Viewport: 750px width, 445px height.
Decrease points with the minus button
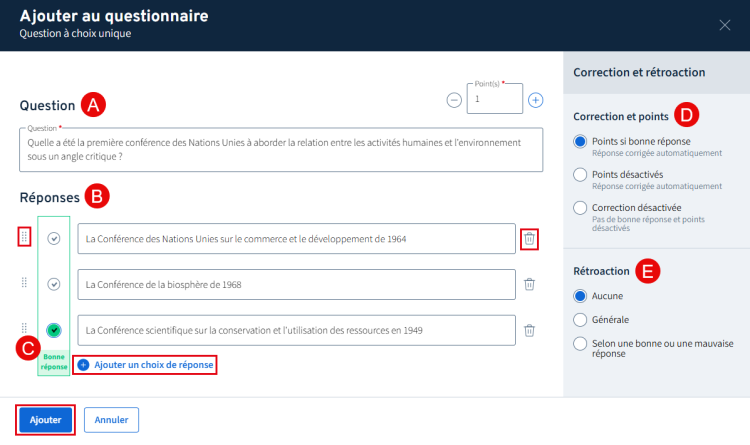[x=454, y=100]
